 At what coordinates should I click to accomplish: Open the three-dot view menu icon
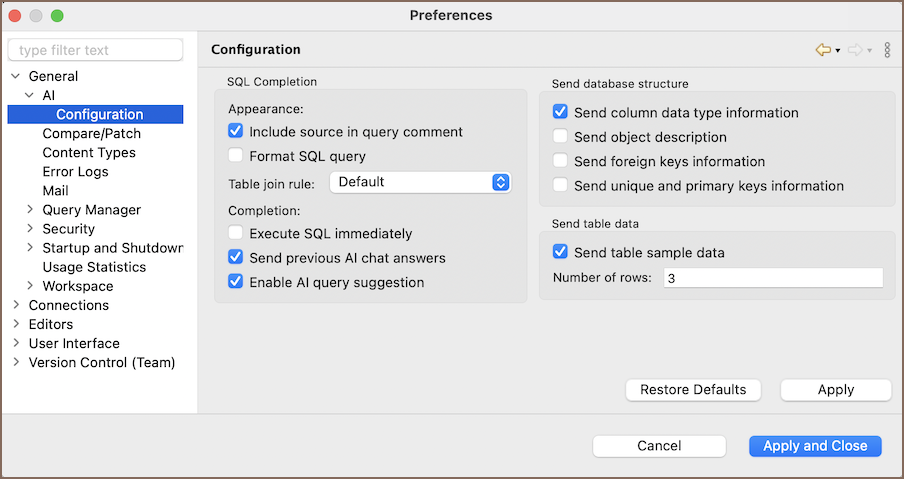tap(887, 50)
